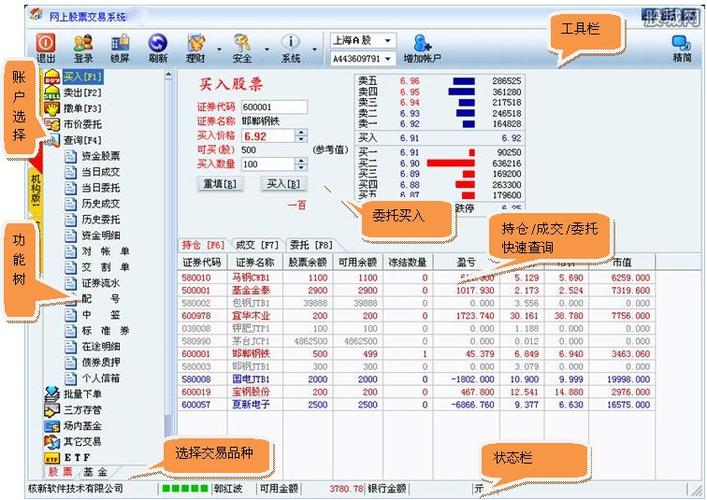Viewport: 707px width, 500px height.
Task: Click the 登录 login toolbar icon
Action: coord(83,48)
